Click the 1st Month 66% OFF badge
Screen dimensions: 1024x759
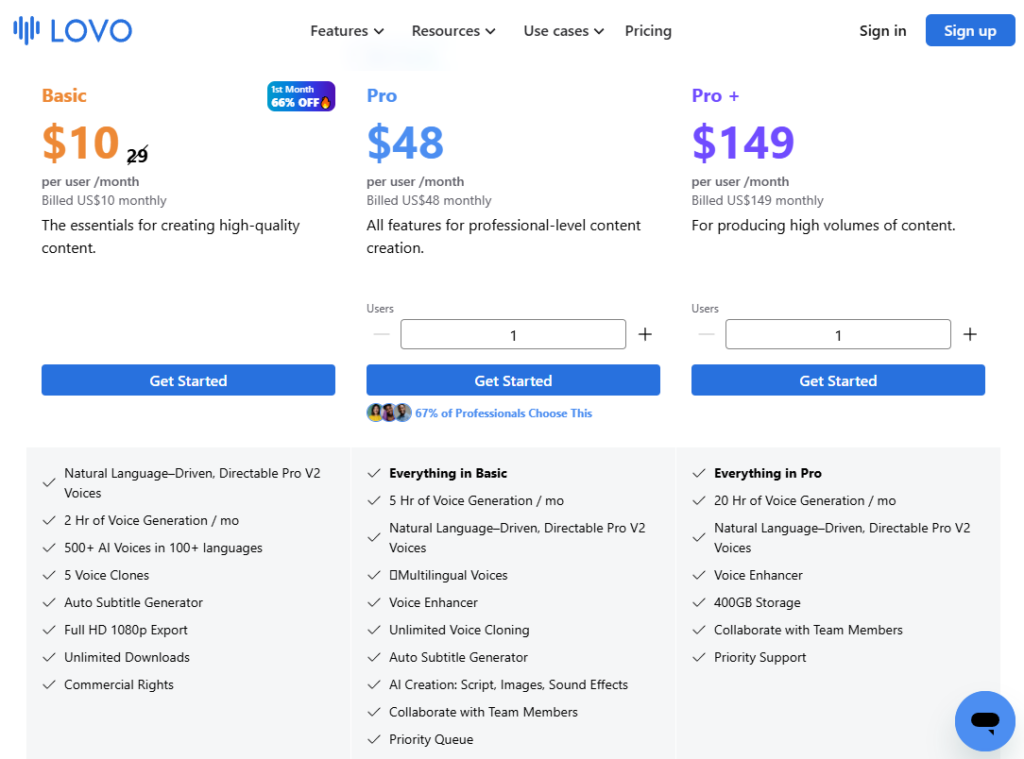301,96
